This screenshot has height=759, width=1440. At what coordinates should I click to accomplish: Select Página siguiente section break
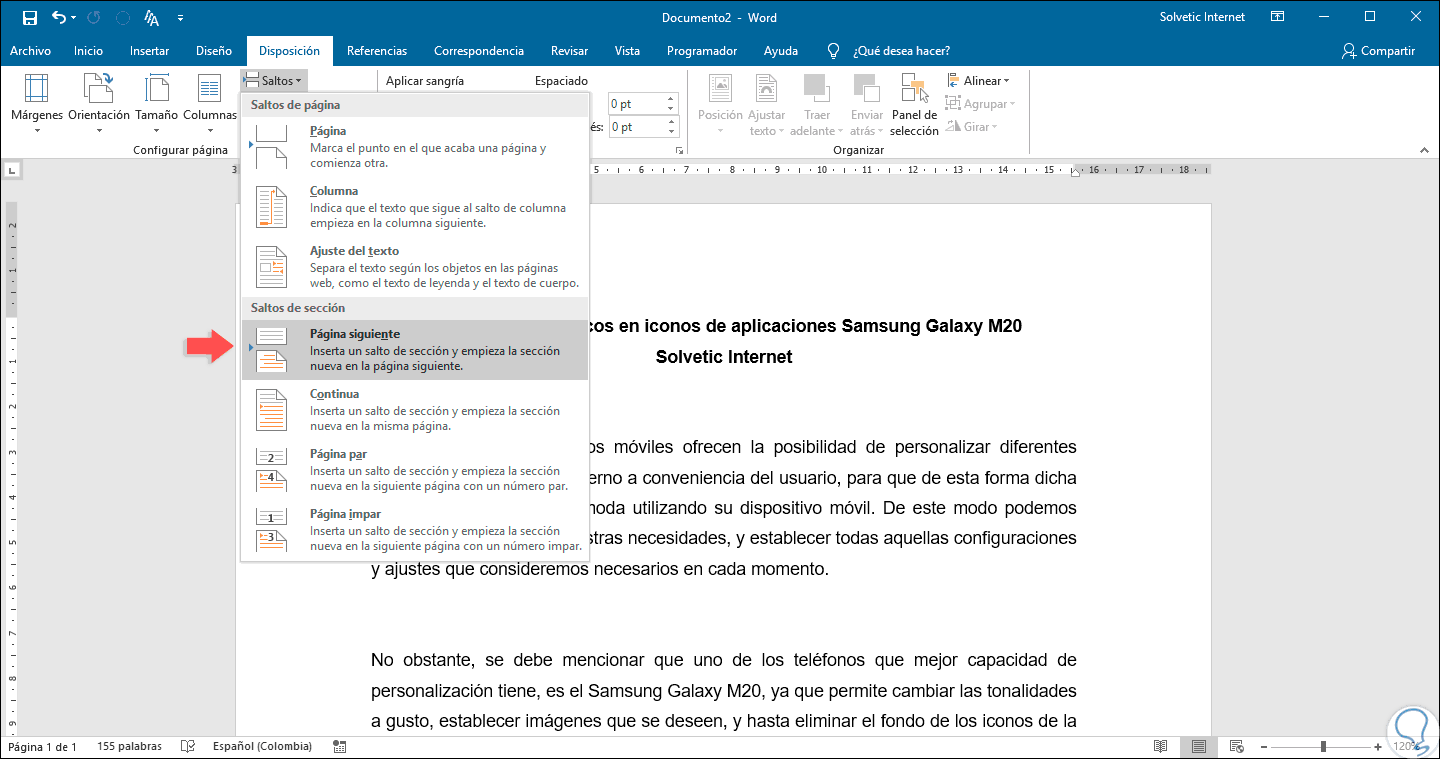coord(415,350)
